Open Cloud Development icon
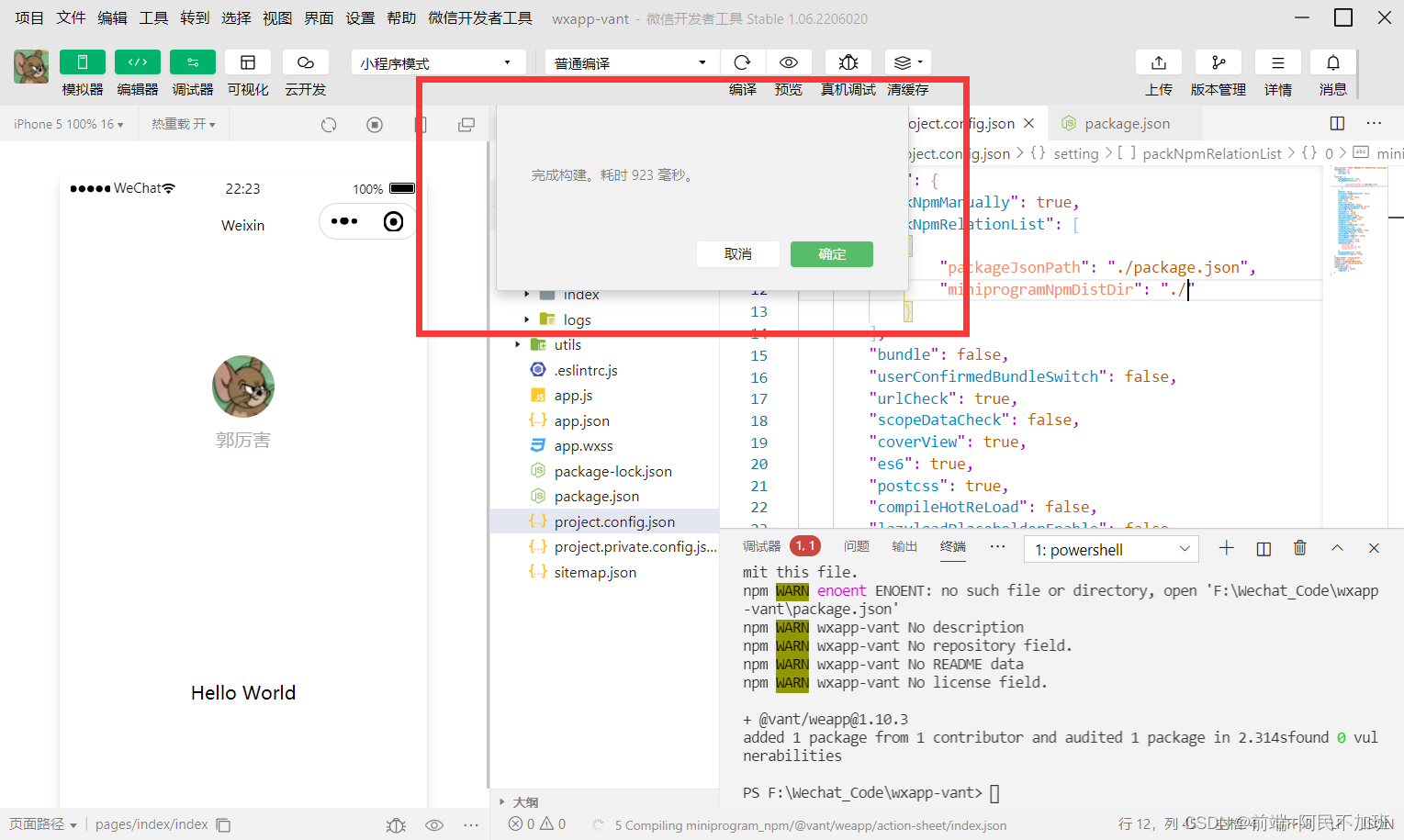Viewport: 1404px width, 840px height. pyautogui.click(x=306, y=62)
